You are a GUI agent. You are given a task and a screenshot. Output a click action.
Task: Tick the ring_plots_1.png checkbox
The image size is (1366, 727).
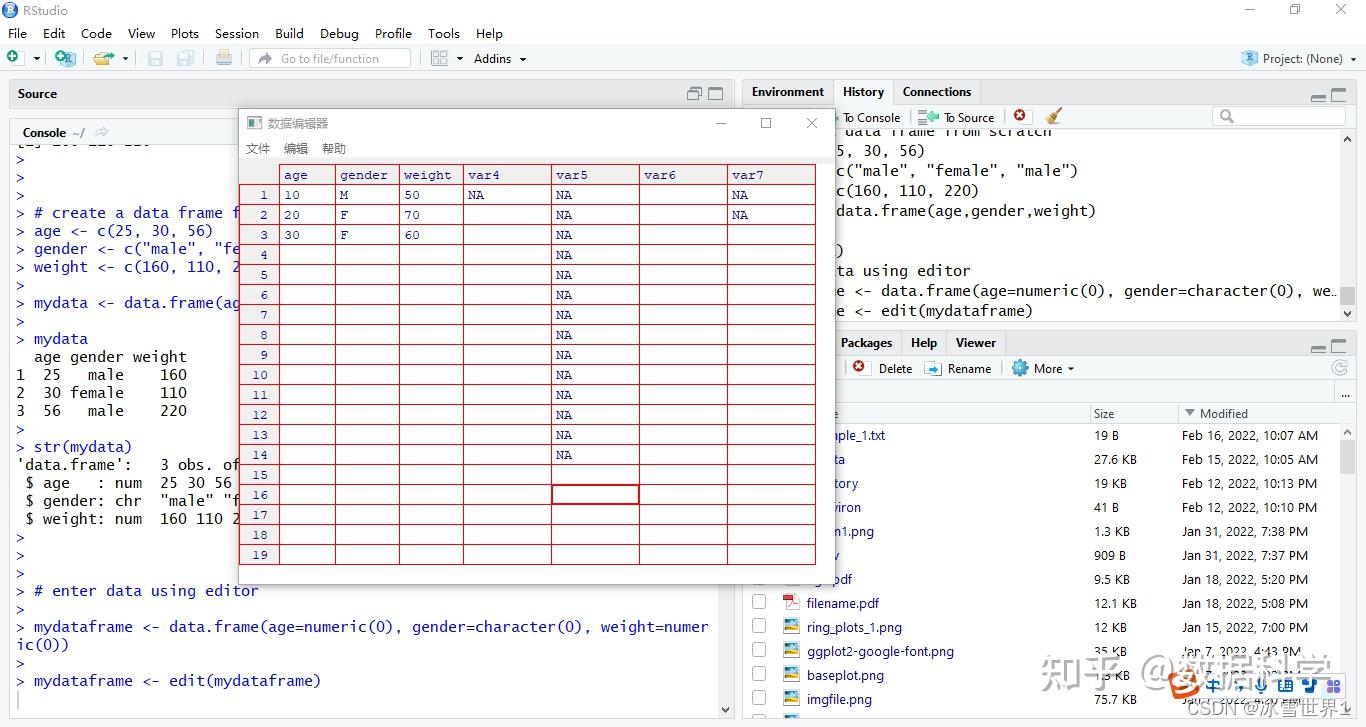coord(759,627)
